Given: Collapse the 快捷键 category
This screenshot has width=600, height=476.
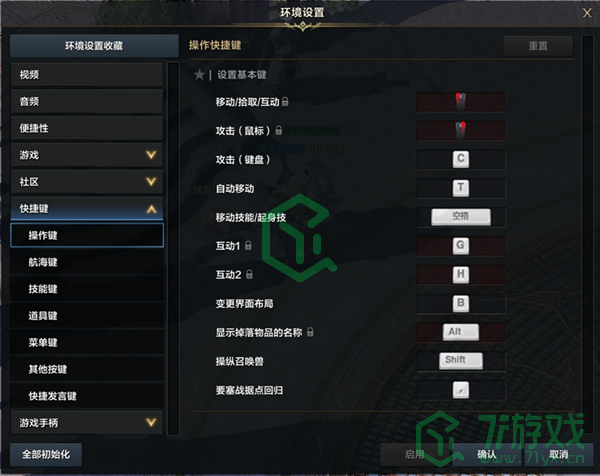Looking at the screenshot, I should coord(87,209).
